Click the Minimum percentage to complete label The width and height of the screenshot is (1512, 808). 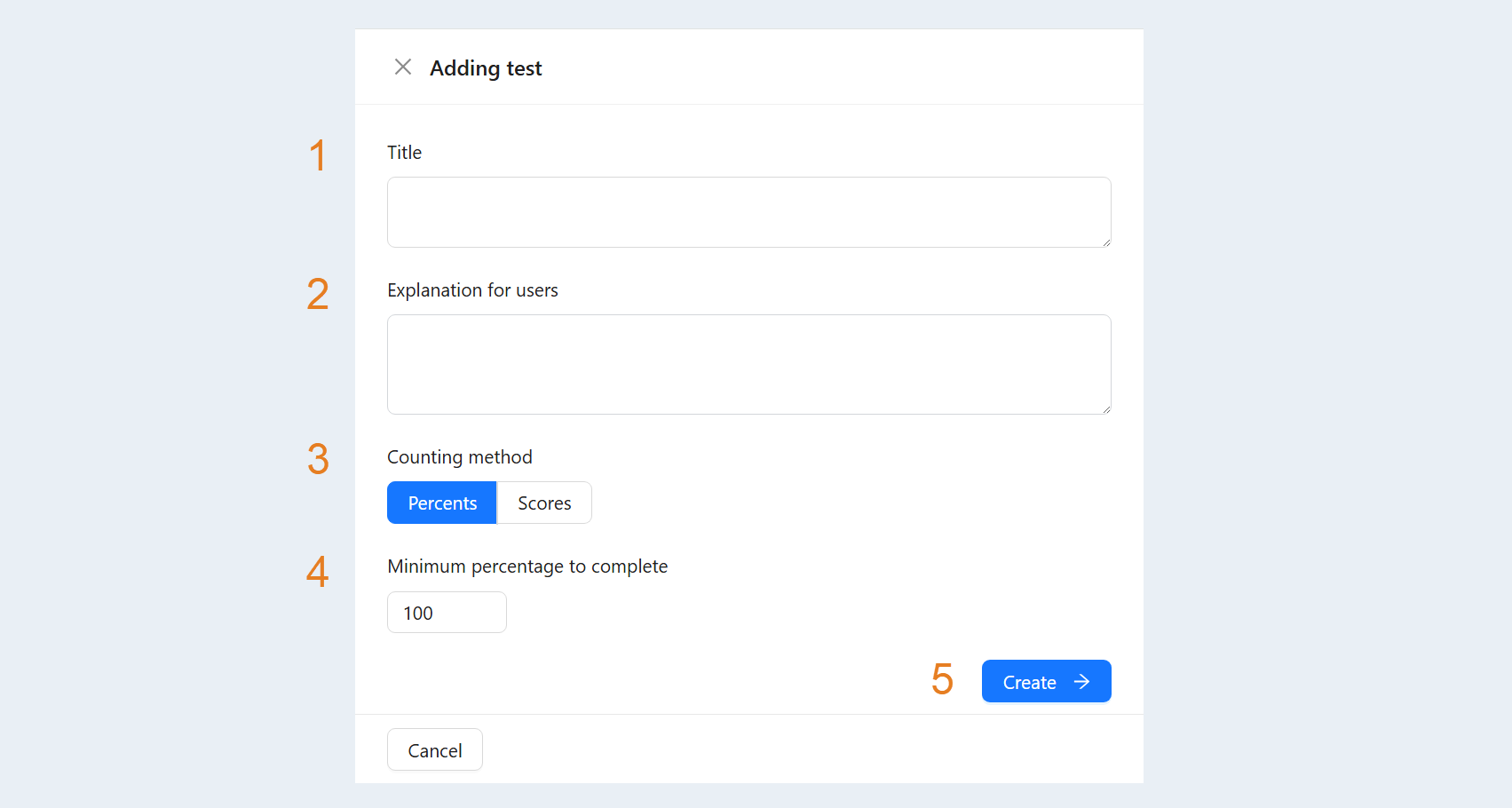tap(527, 566)
